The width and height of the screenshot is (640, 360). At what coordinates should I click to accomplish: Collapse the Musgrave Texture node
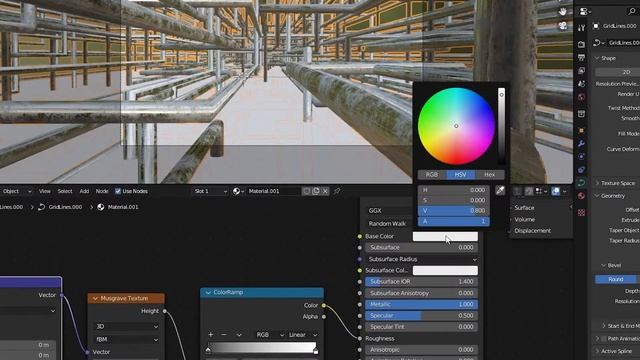(95, 298)
